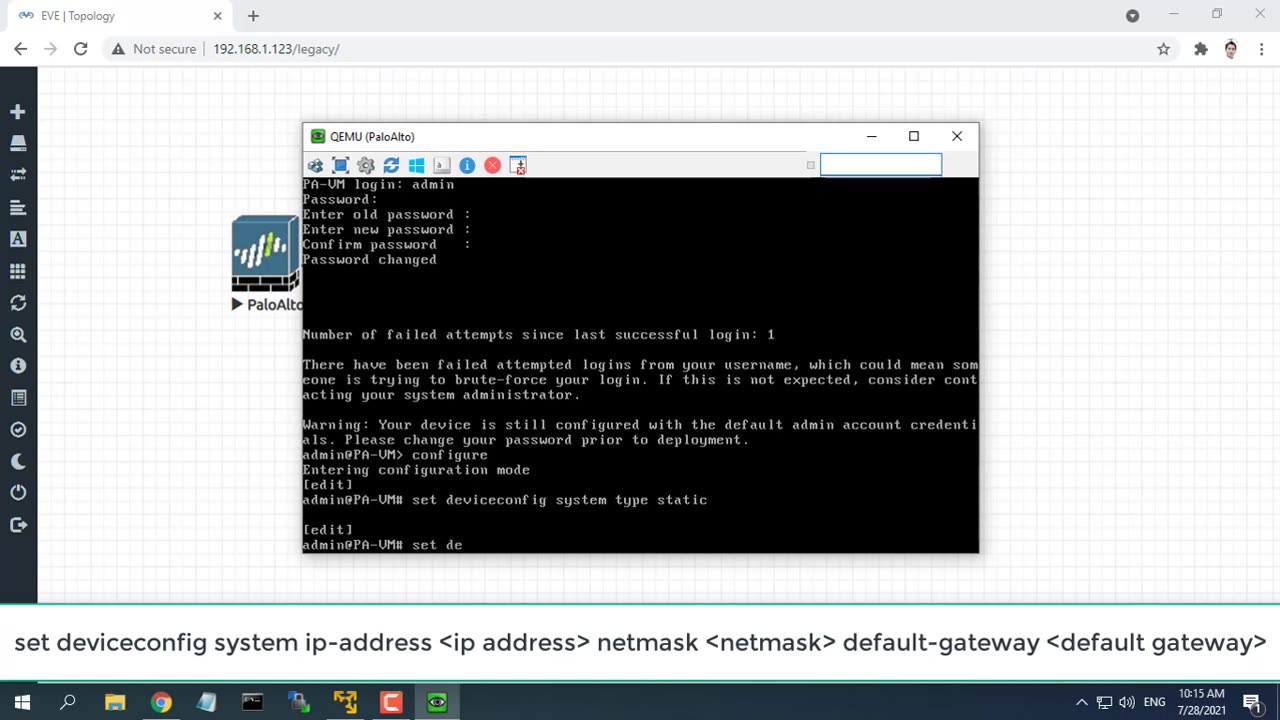Open the lab details list icon in sidebar

click(x=18, y=398)
